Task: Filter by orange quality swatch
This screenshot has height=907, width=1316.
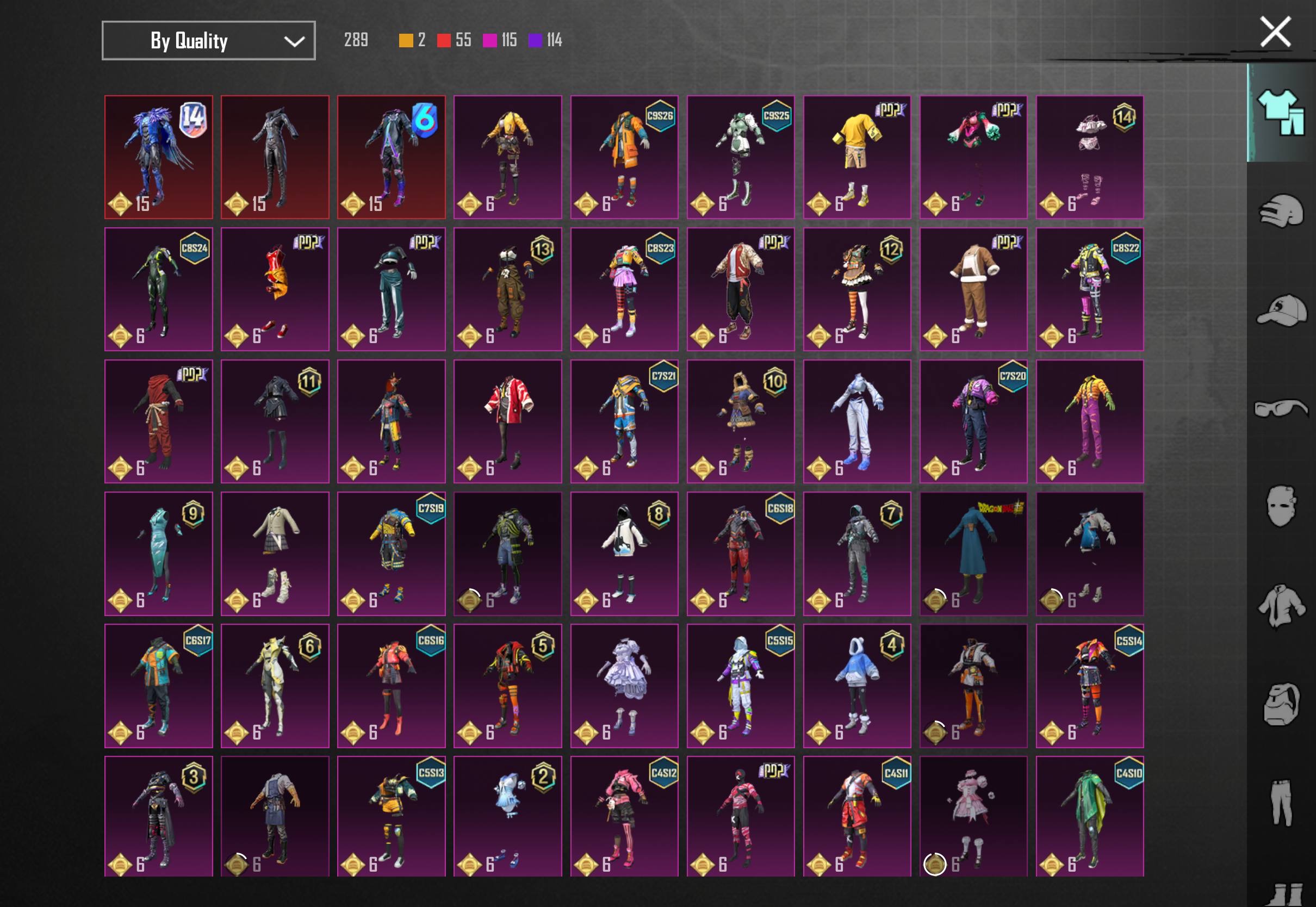Action: pos(406,40)
